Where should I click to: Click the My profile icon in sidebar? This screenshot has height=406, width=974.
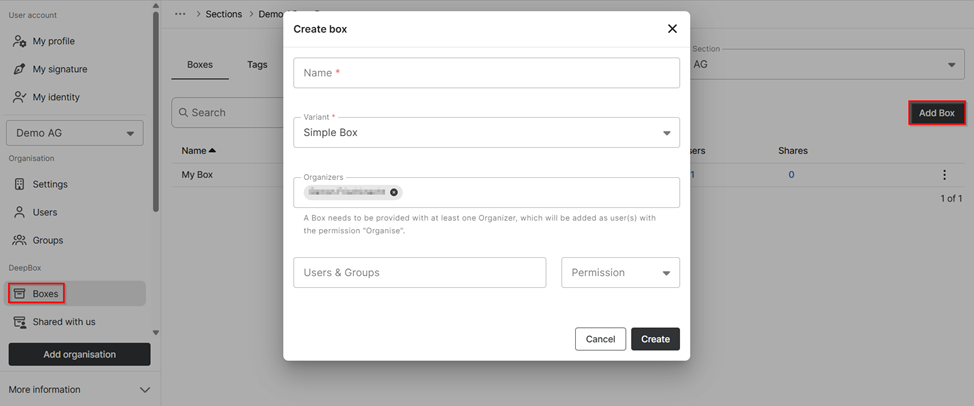click(x=19, y=41)
